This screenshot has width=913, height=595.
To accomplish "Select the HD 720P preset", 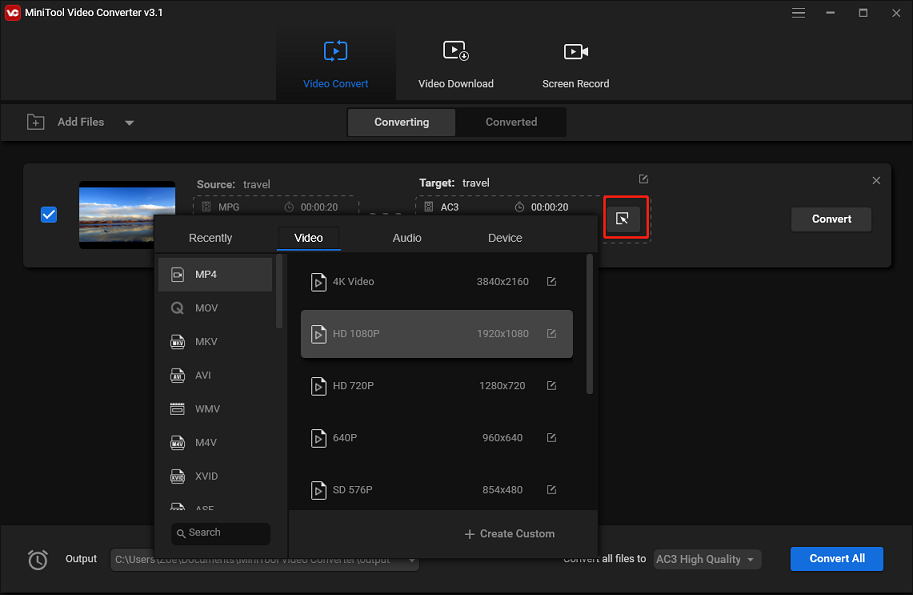I will 437,385.
